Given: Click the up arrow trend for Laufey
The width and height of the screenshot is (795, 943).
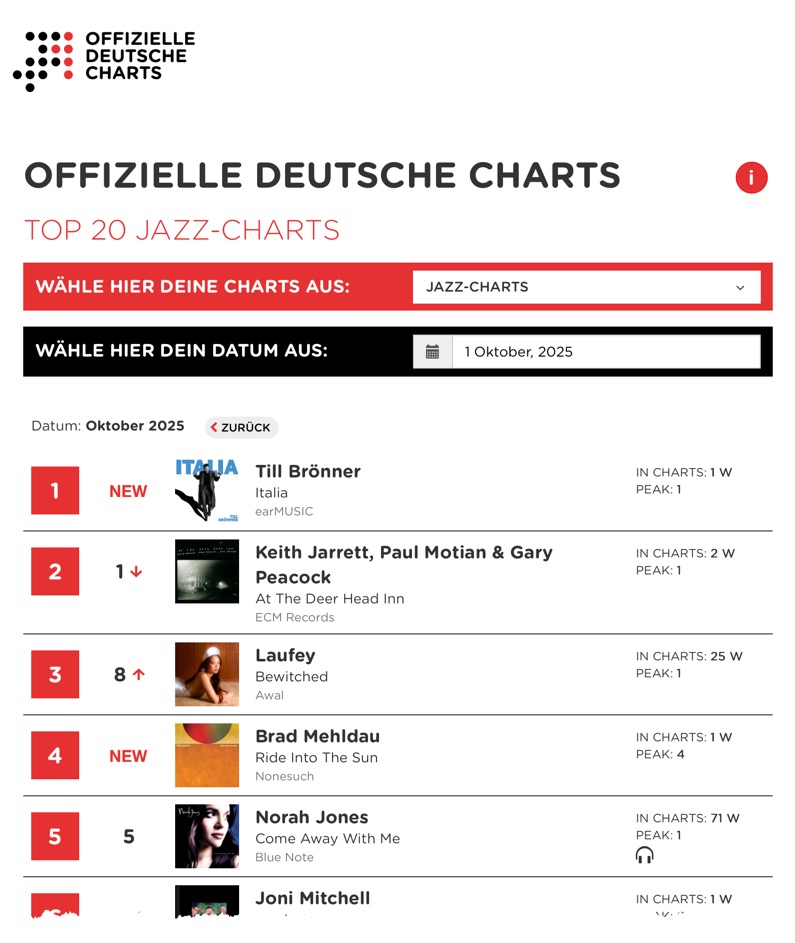Looking at the screenshot, I should (138, 675).
